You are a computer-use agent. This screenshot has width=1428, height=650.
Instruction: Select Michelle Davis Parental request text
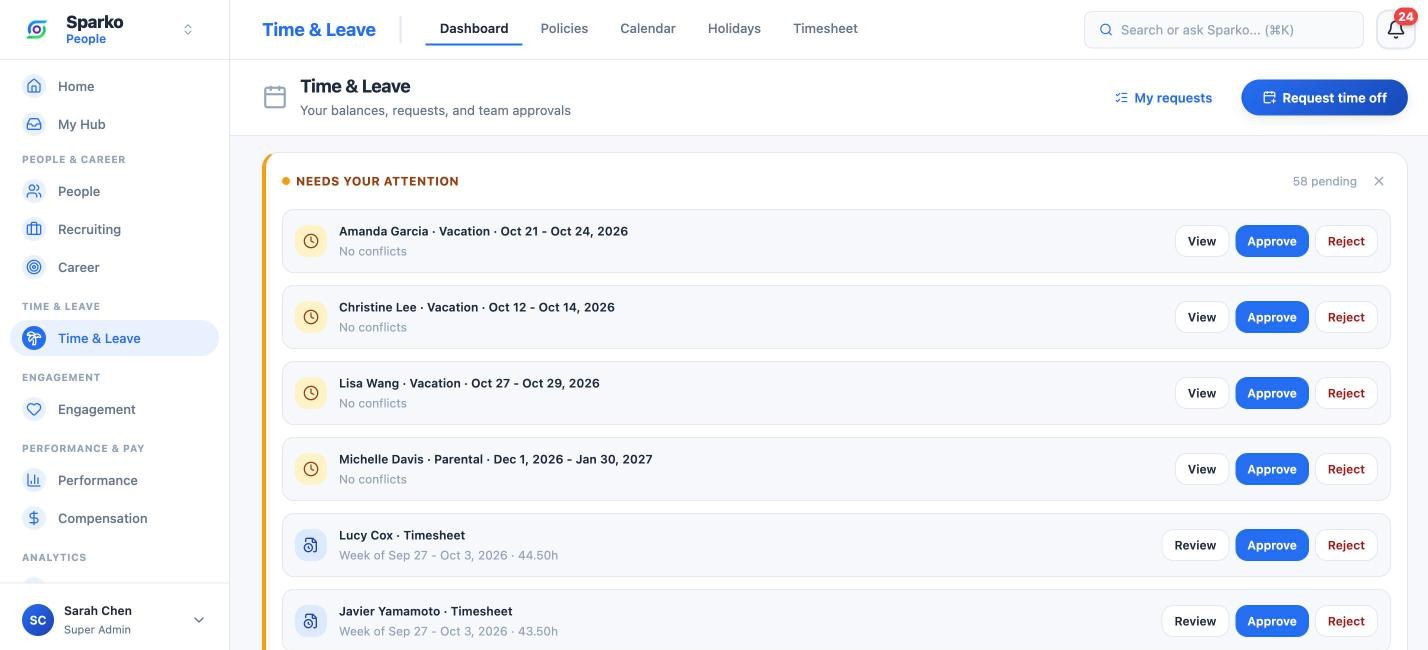pyautogui.click(x=495, y=459)
